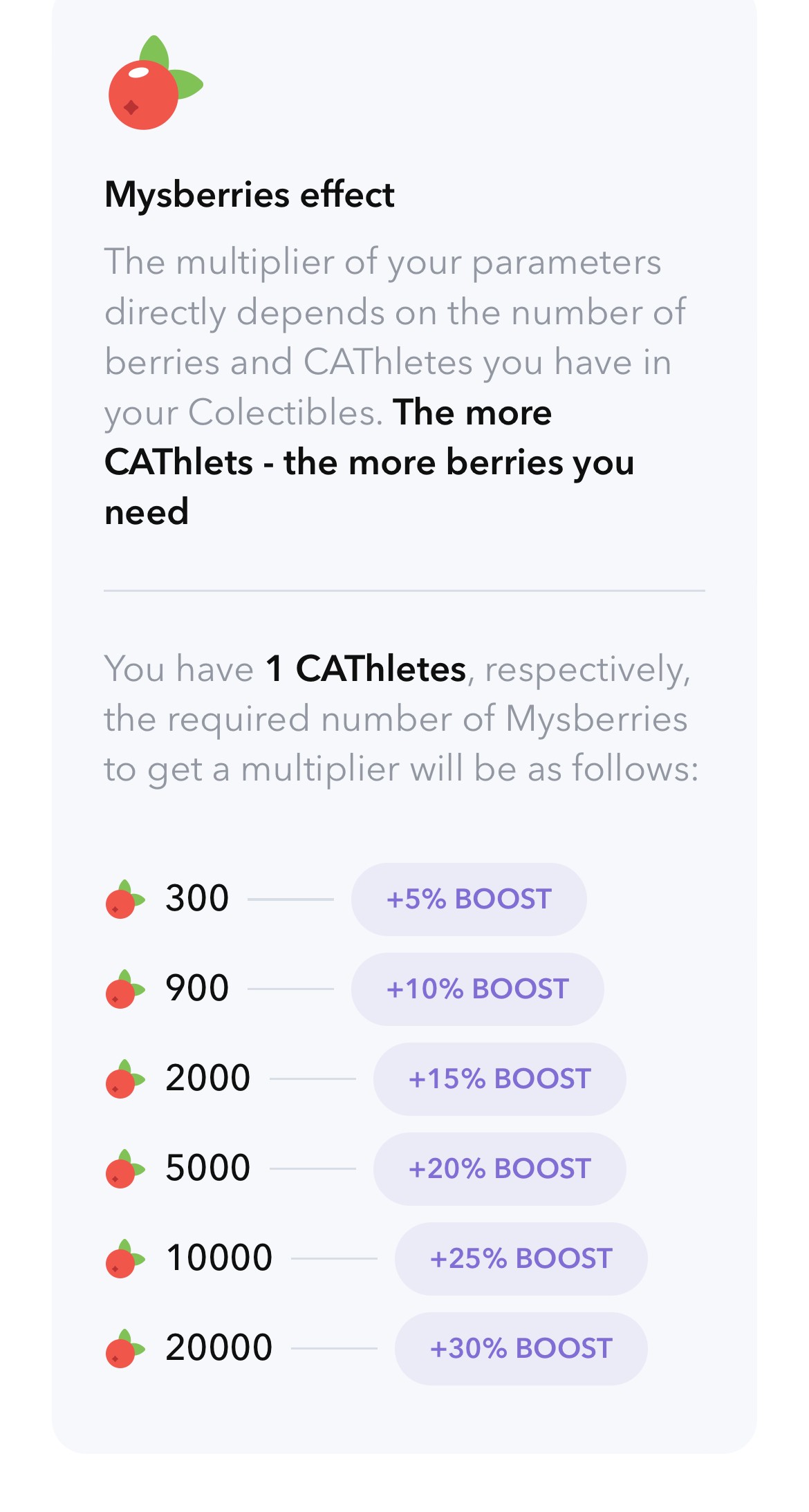Image resolution: width=809 pixels, height=1512 pixels.
Task: Tap the large Mysberry icon at top
Action: click(156, 83)
